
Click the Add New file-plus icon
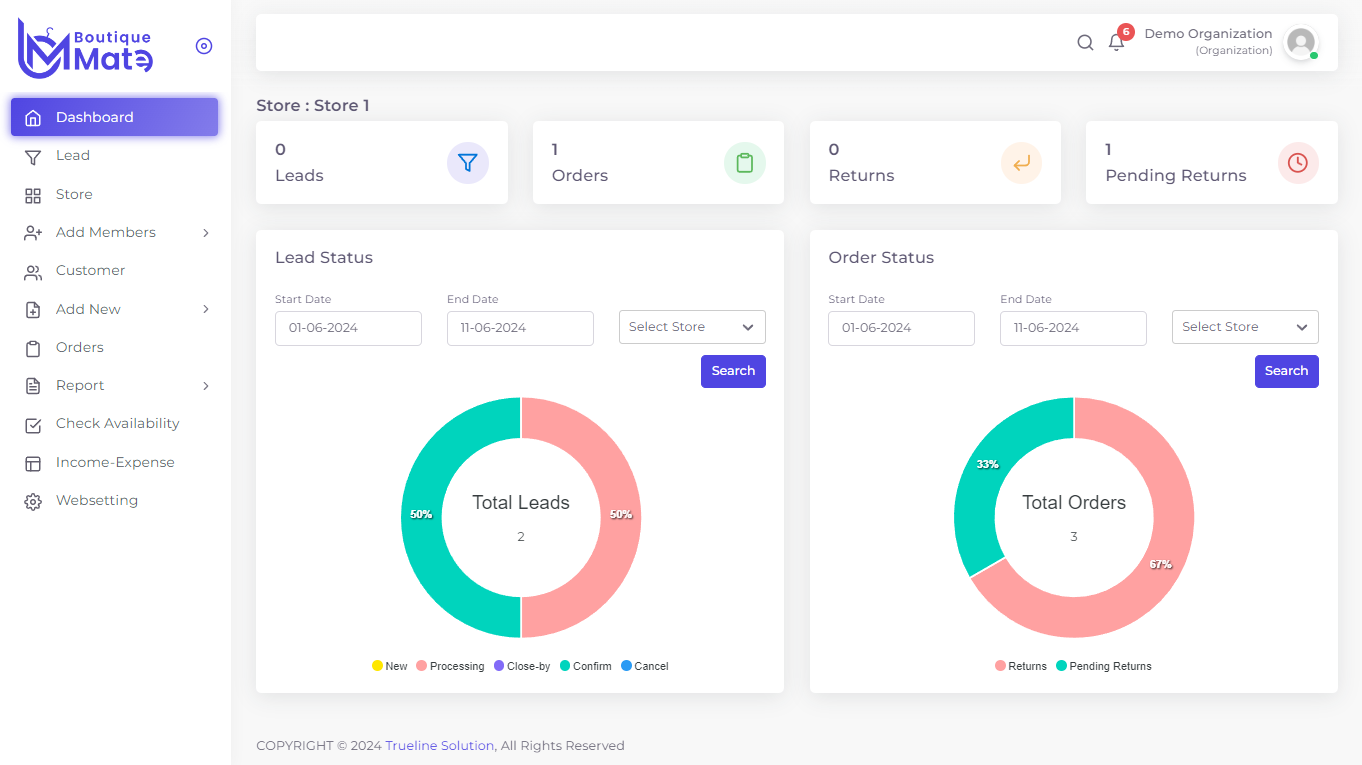click(x=33, y=310)
